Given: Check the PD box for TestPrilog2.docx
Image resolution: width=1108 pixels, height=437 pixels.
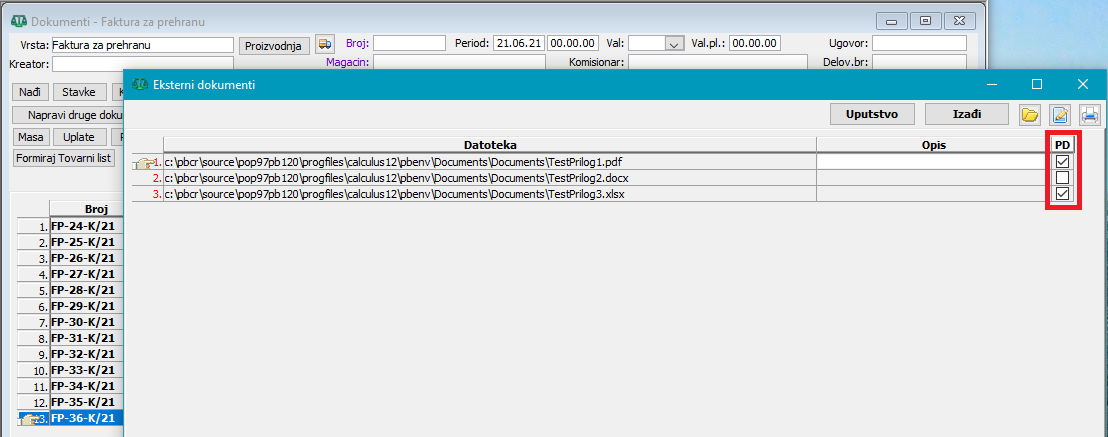Looking at the screenshot, I should click(1063, 178).
